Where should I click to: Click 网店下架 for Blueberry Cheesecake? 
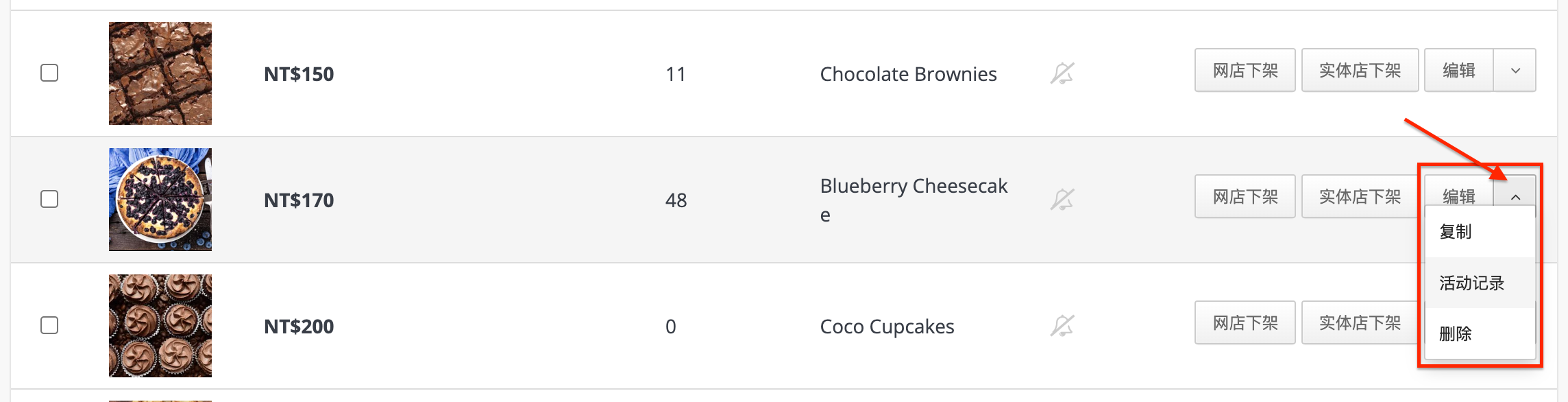tap(1245, 196)
